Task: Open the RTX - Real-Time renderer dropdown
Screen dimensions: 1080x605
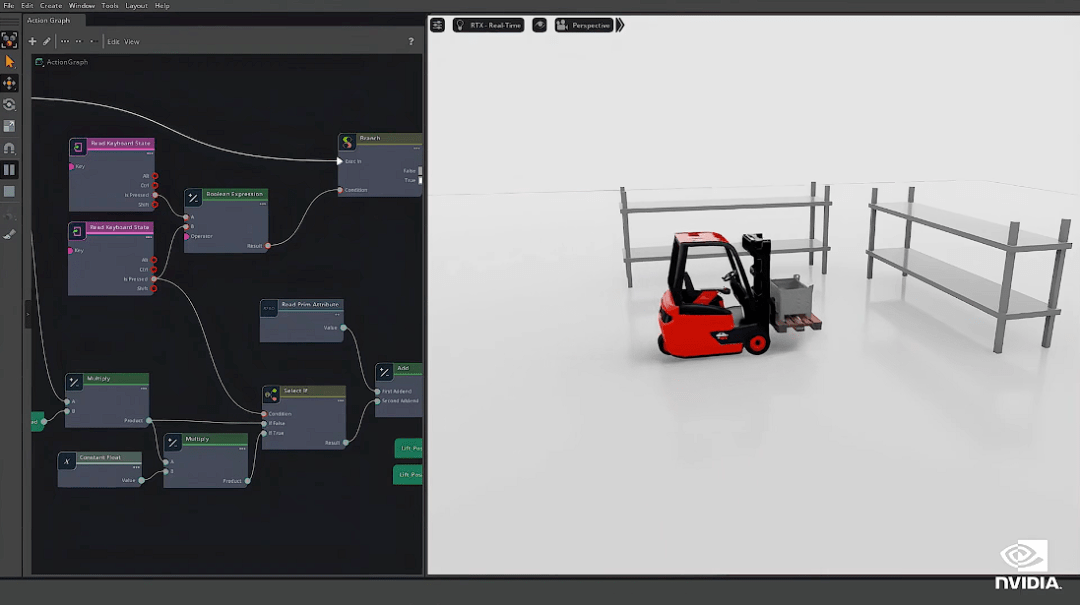Action: click(488, 25)
